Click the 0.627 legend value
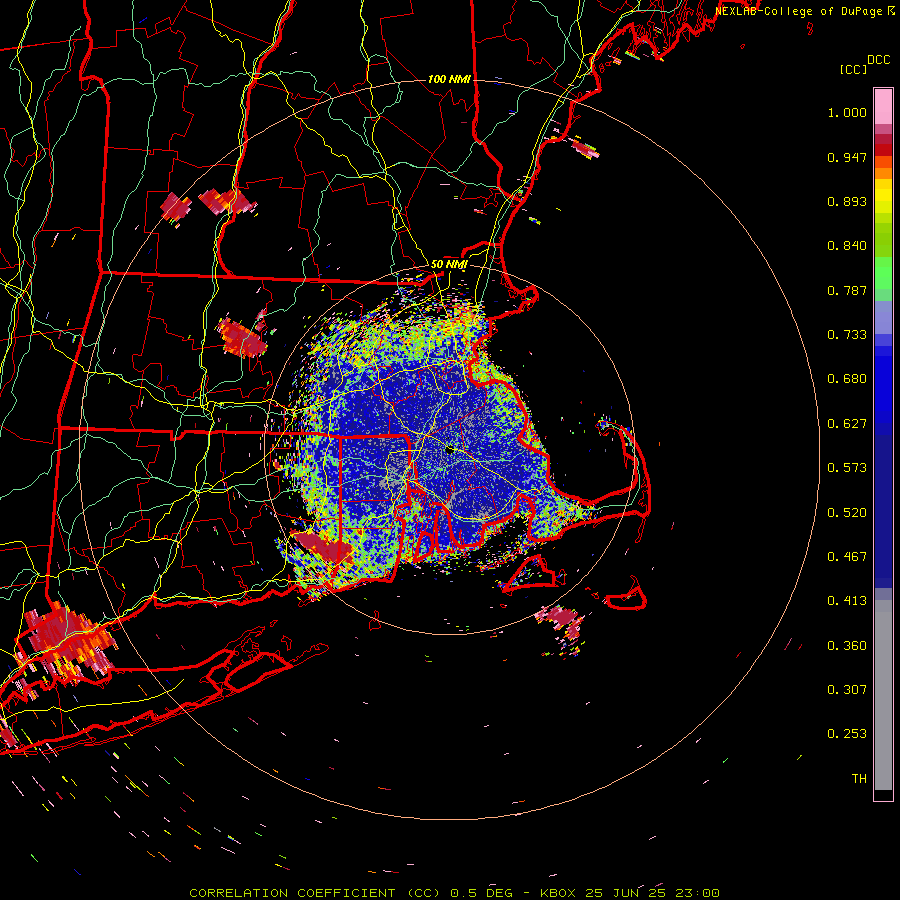Screen dimensions: 900x900 [847, 424]
